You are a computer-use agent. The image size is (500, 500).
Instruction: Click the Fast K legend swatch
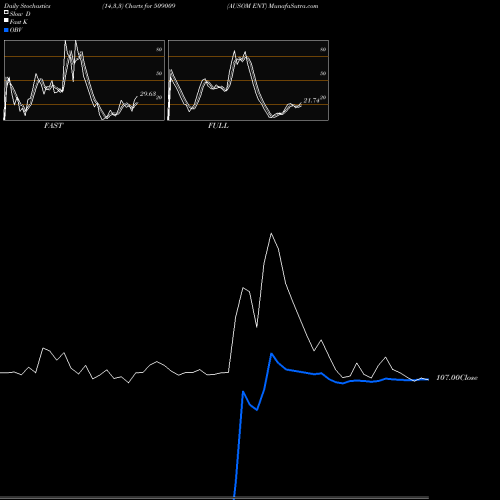(6, 21)
